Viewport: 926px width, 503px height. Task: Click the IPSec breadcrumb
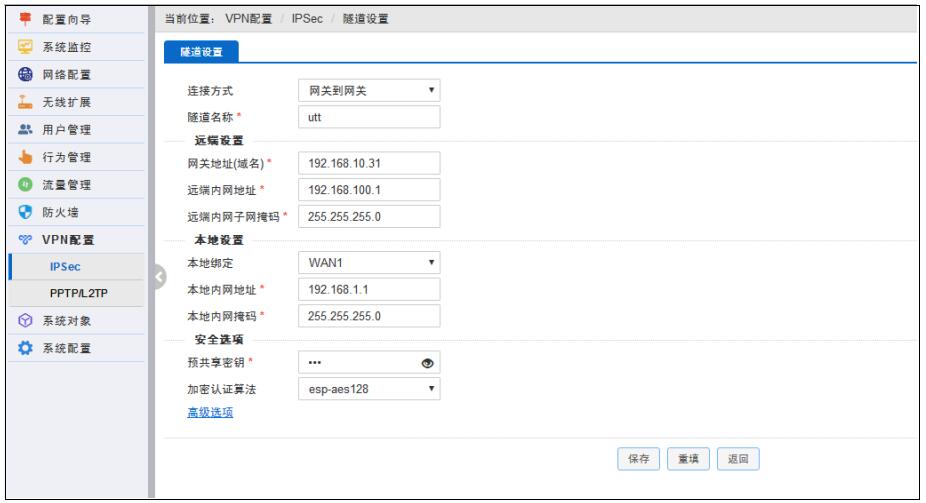pyautogui.click(x=307, y=19)
